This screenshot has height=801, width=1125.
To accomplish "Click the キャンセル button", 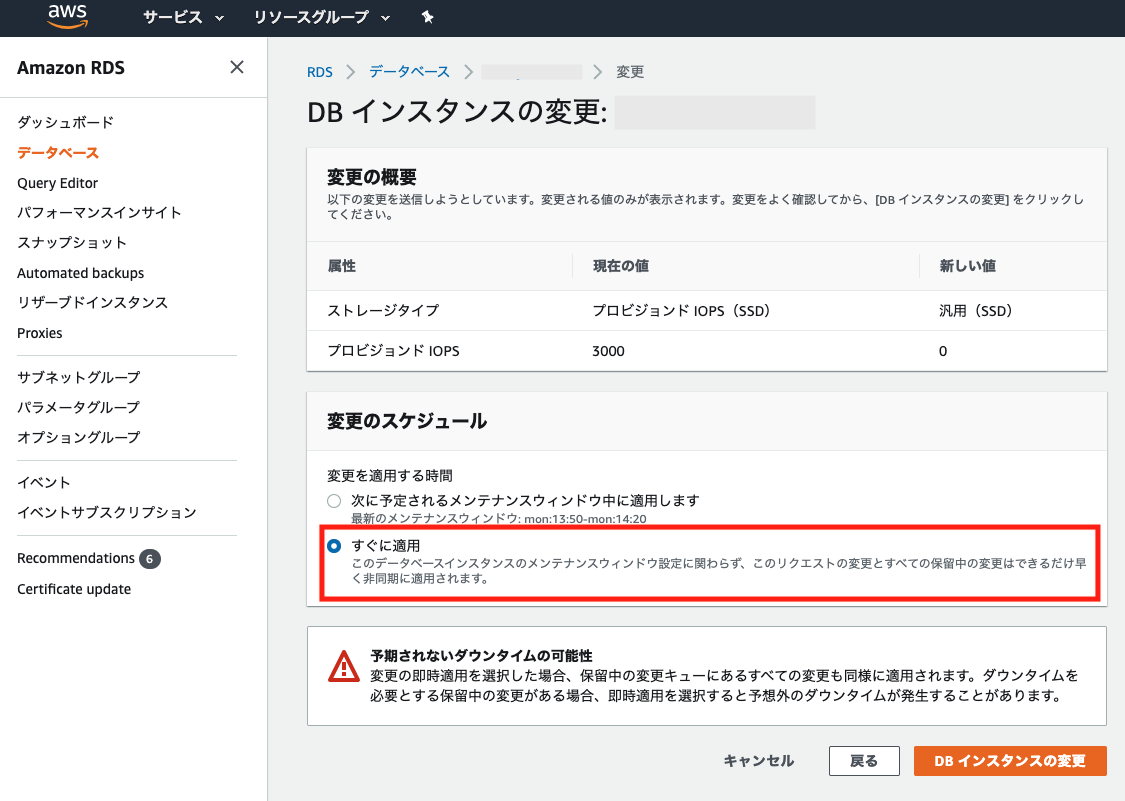I will [x=758, y=761].
